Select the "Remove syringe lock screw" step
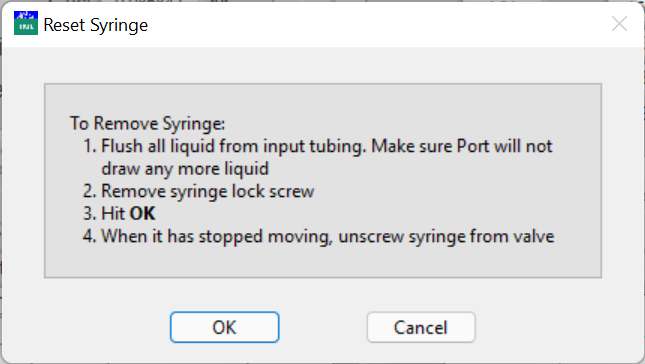 click(x=198, y=191)
